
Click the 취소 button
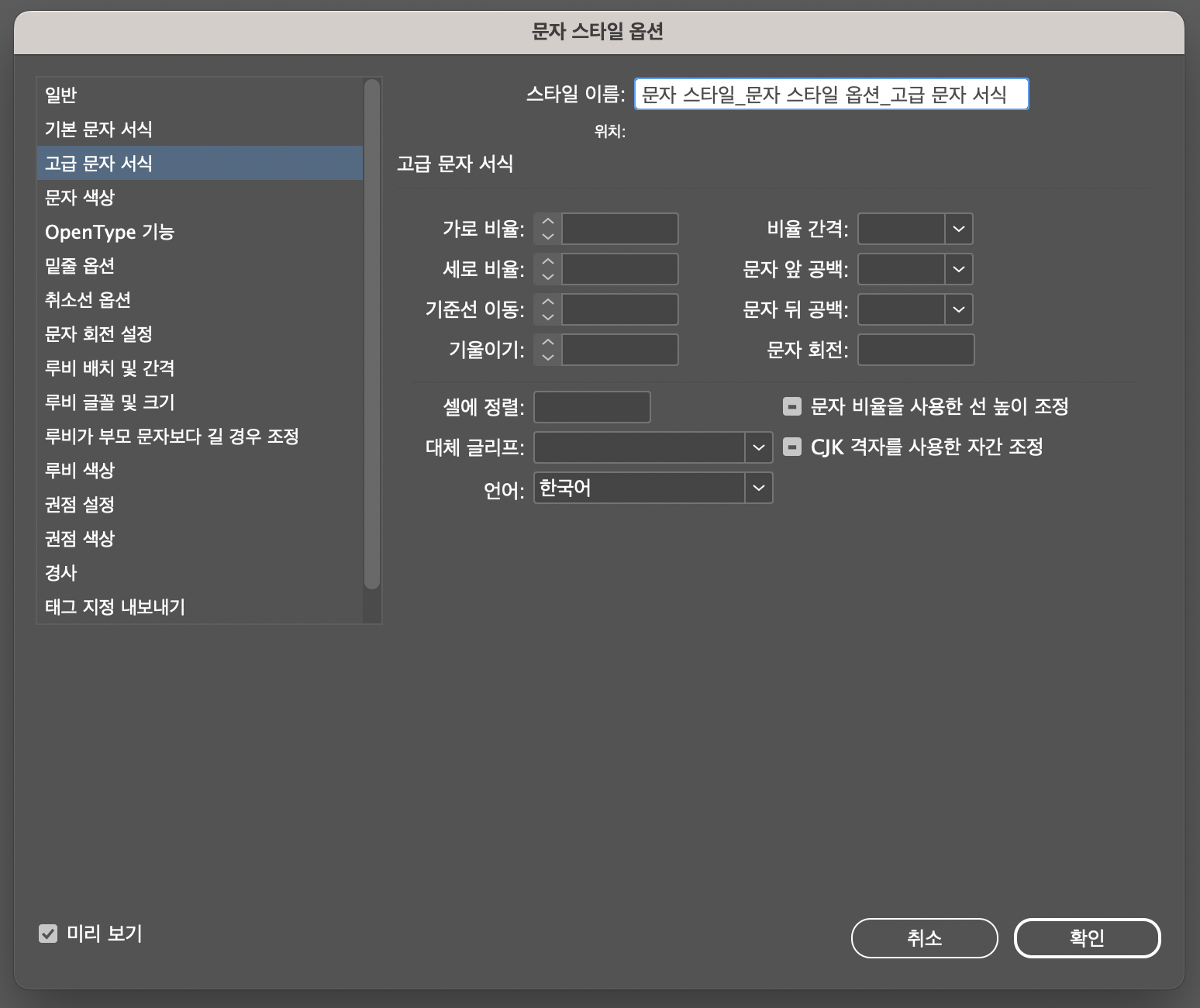pos(924,938)
